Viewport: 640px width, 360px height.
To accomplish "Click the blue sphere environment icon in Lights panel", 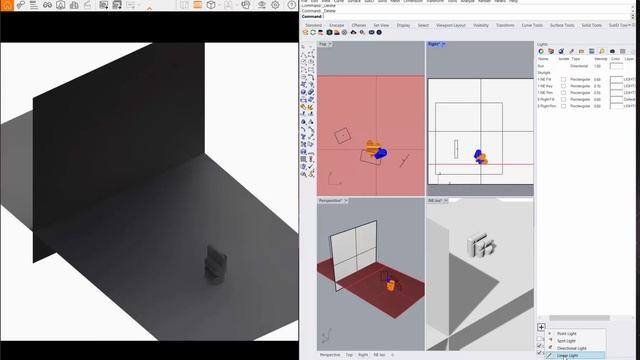I will point(561,51).
